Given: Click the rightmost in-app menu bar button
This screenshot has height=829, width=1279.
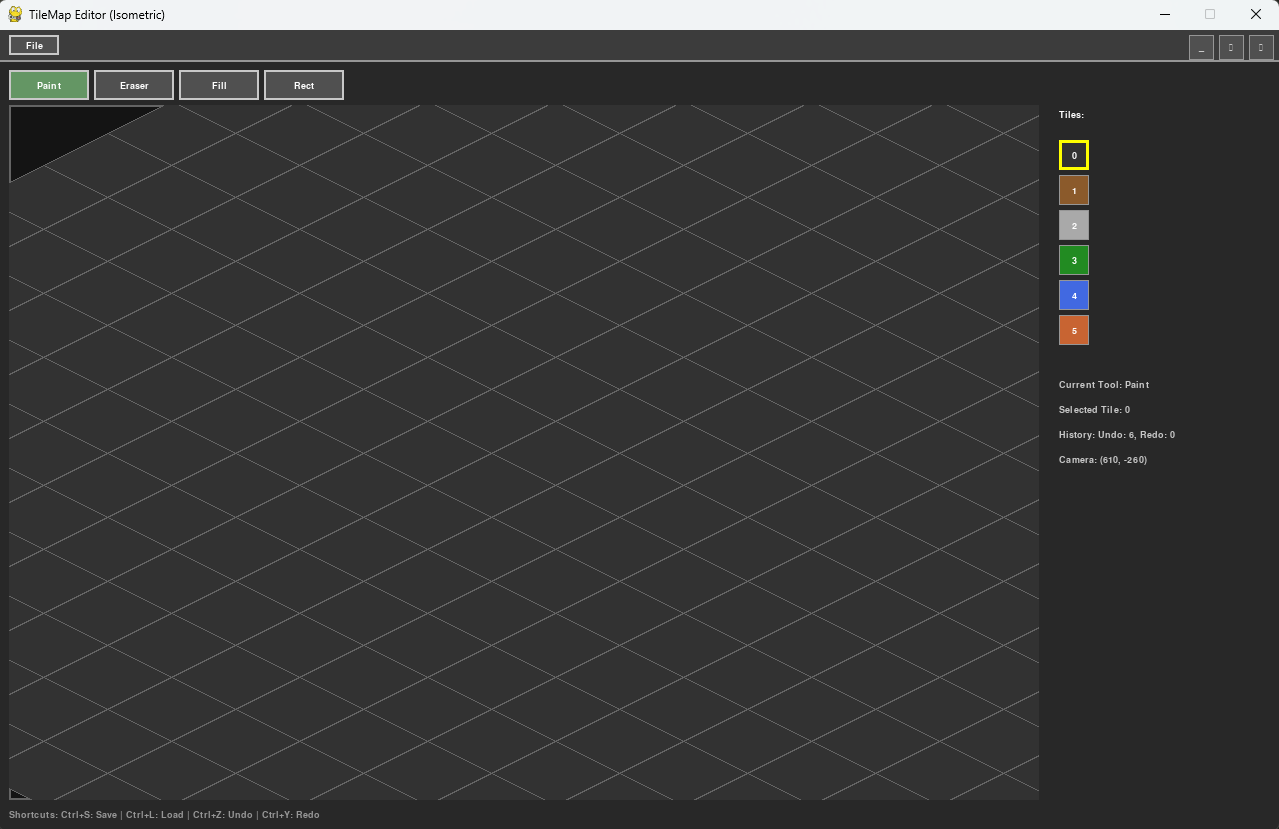Looking at the screenshot, I should coord(1261,47).
